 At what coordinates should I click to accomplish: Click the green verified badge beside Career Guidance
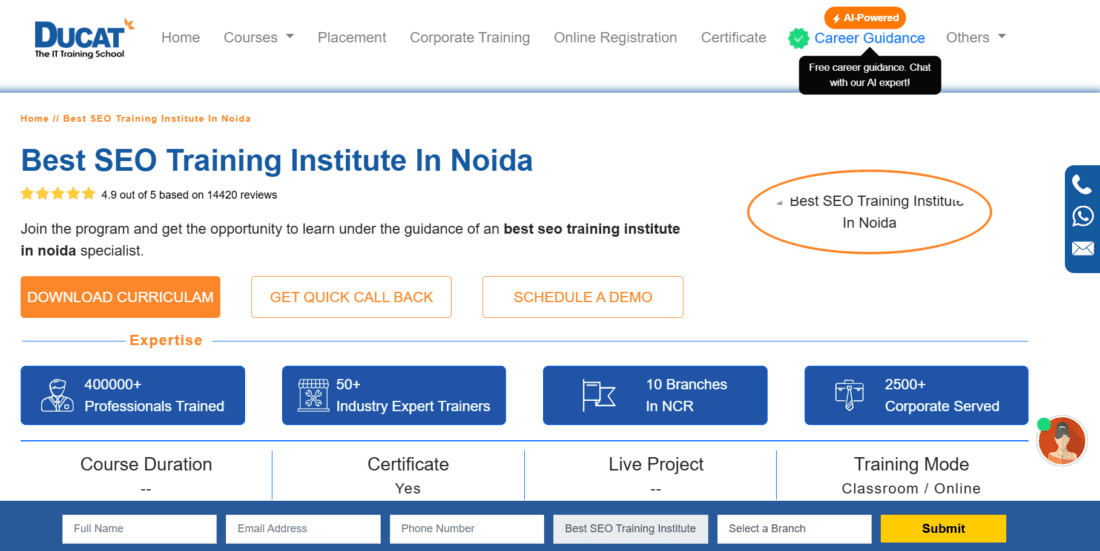798,38
